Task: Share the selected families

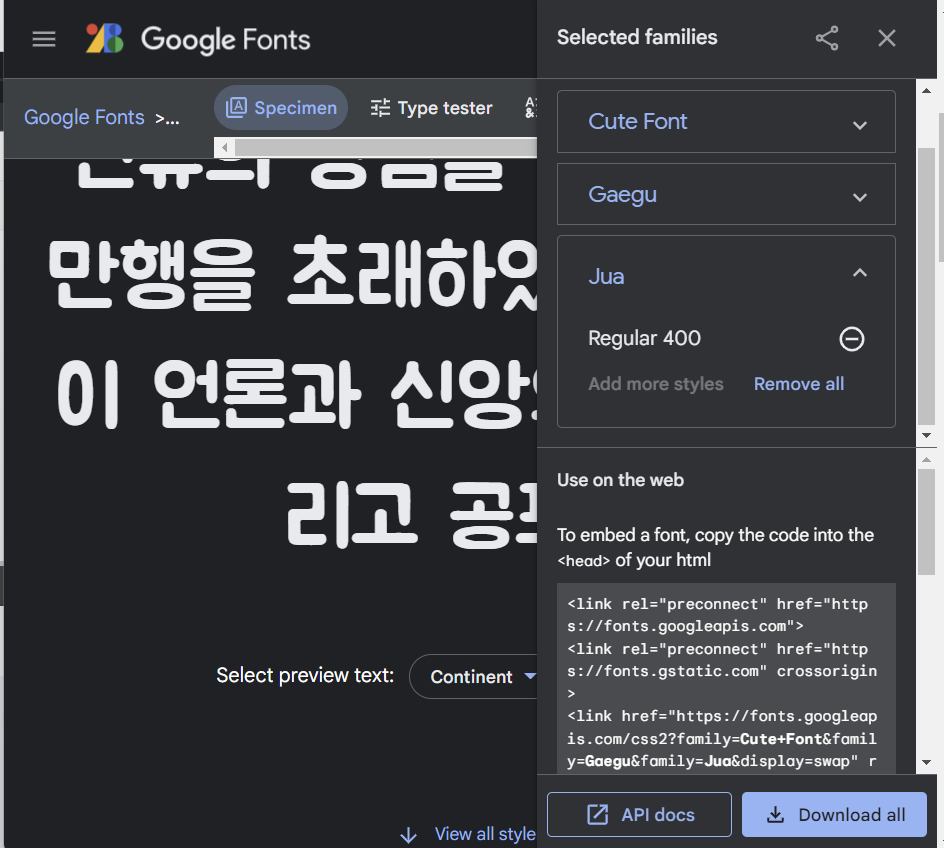Action: tap(827, 38)
